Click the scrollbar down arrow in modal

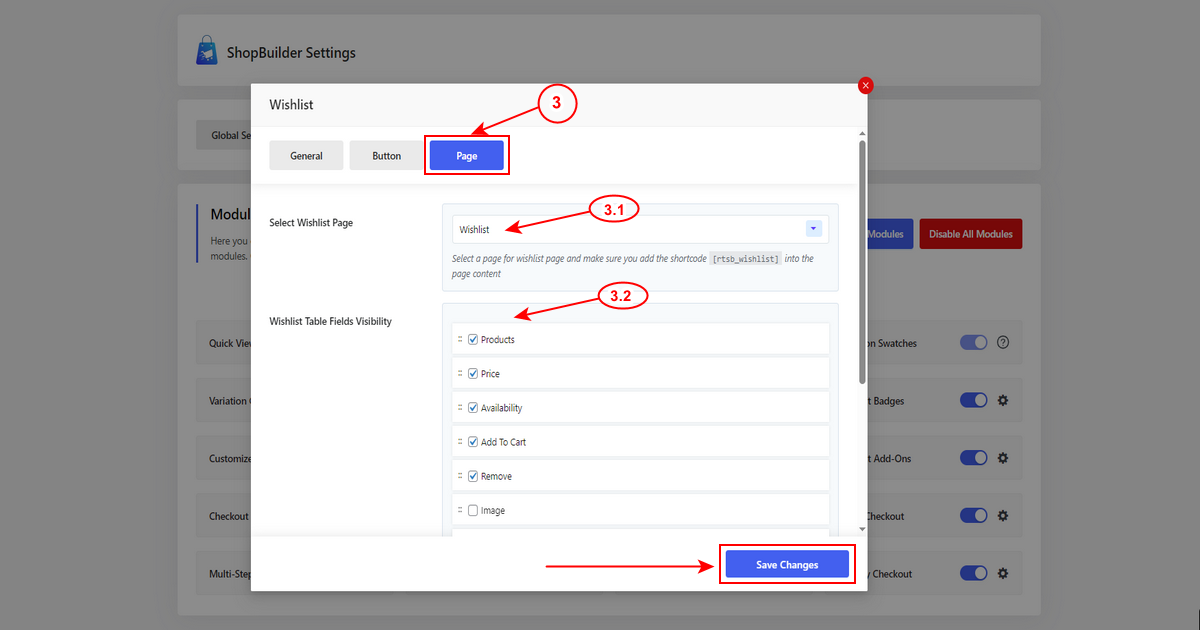[x=862, y=529]
